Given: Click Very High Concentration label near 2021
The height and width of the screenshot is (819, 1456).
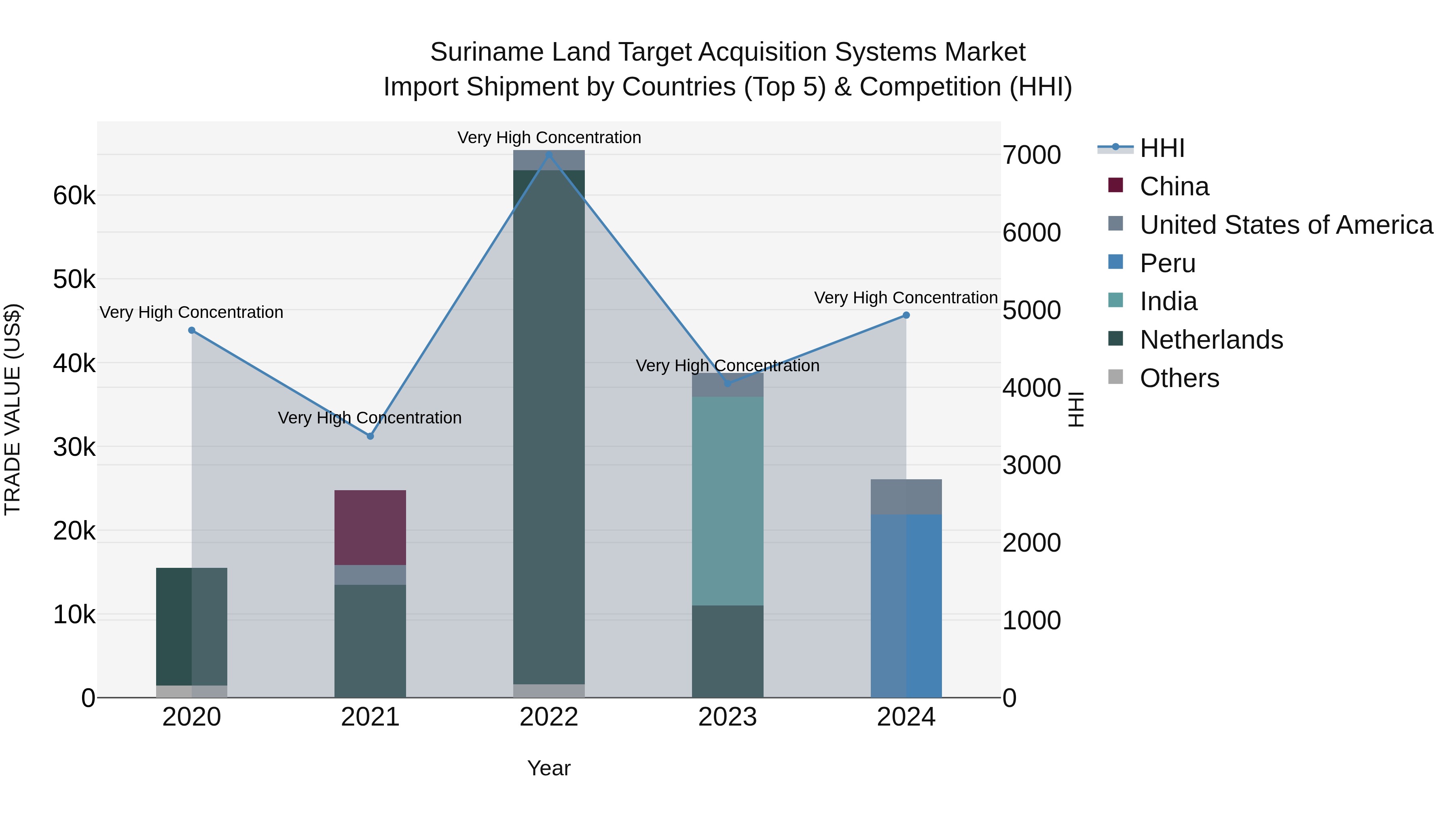Looking at the screenshot, I should tap(370, 418).
